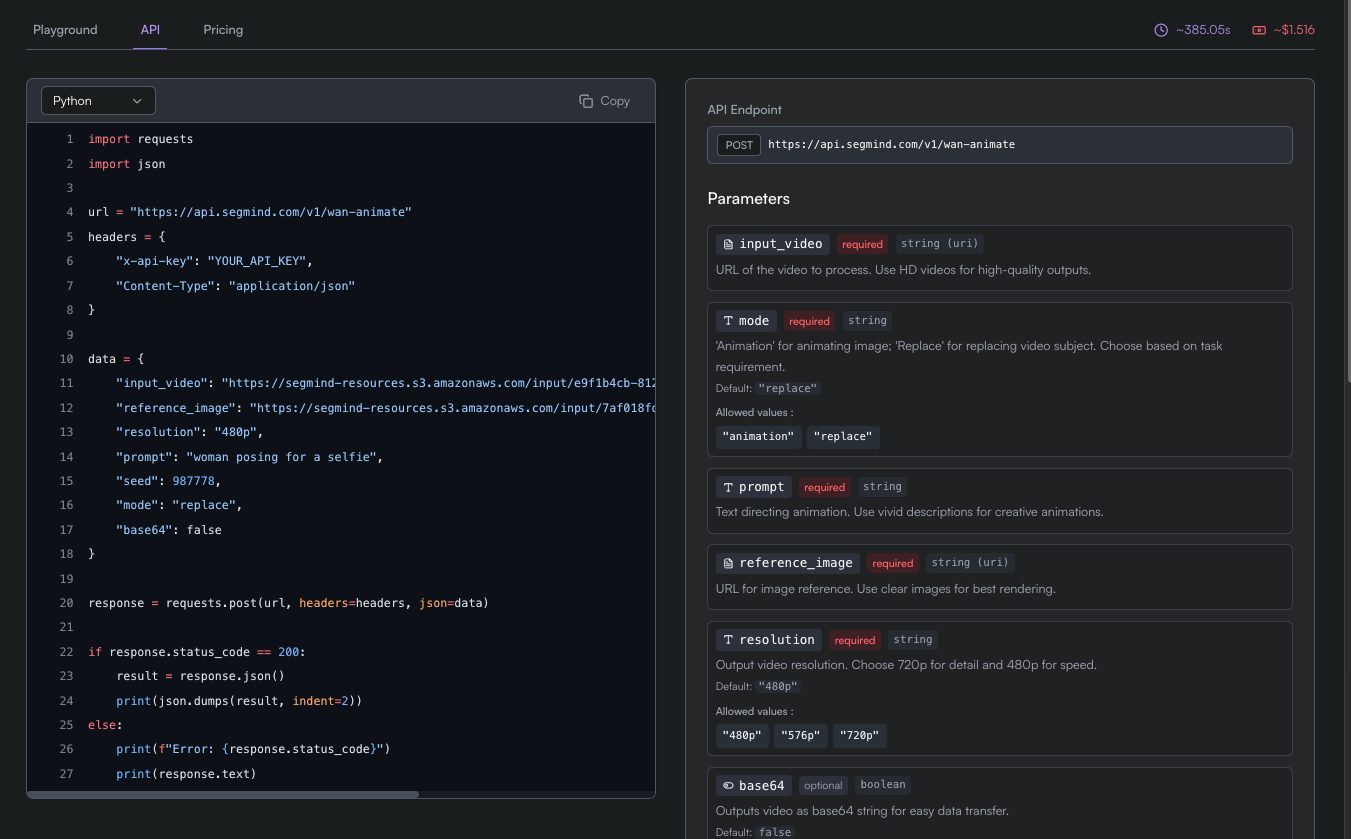Viewport: 1351px width, 839px height.
Task: Click the text icon beside mode parameter
Action: pyautogui.click(x=728, y=321)
